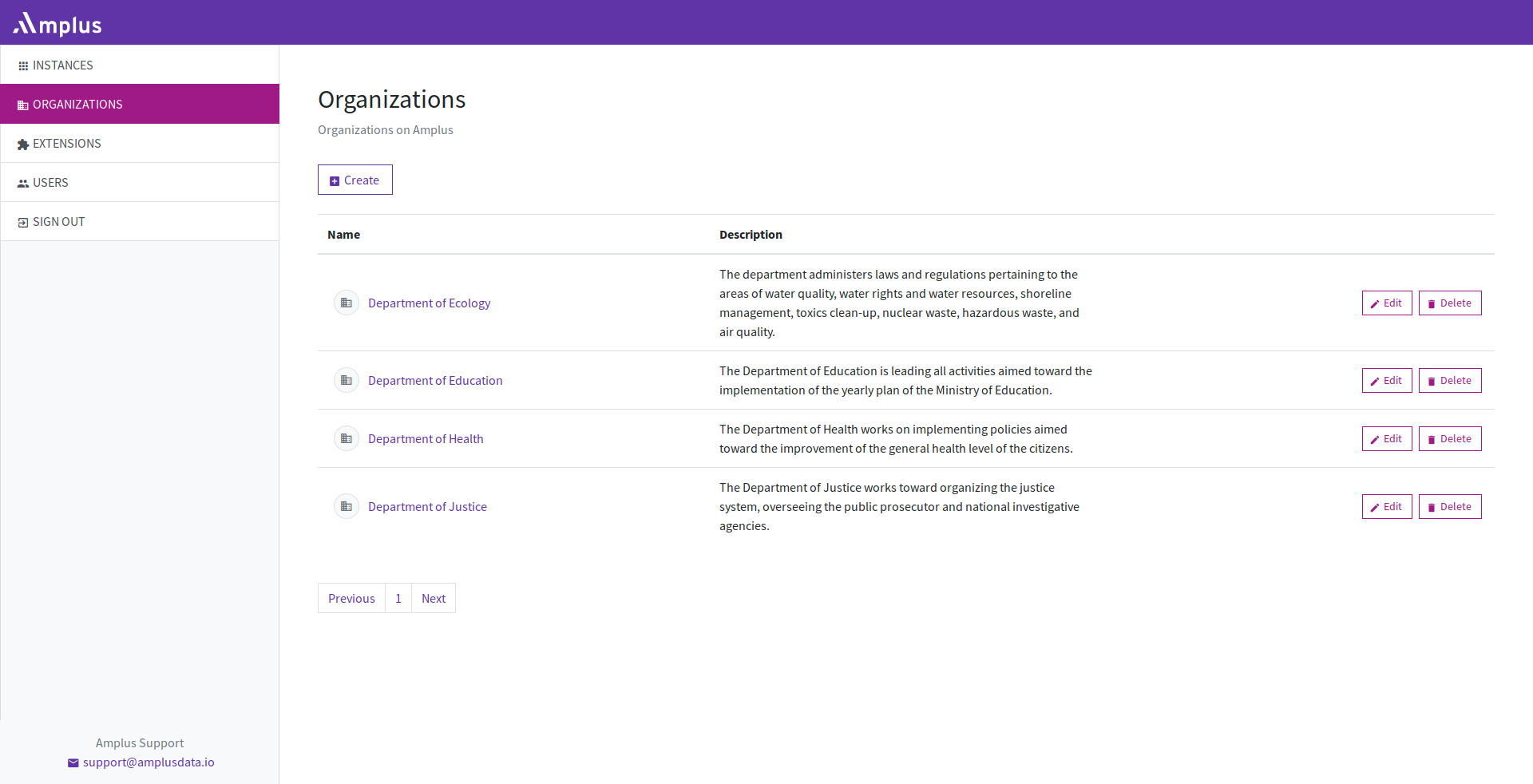Go to Next page in pagination

[434, 598]
